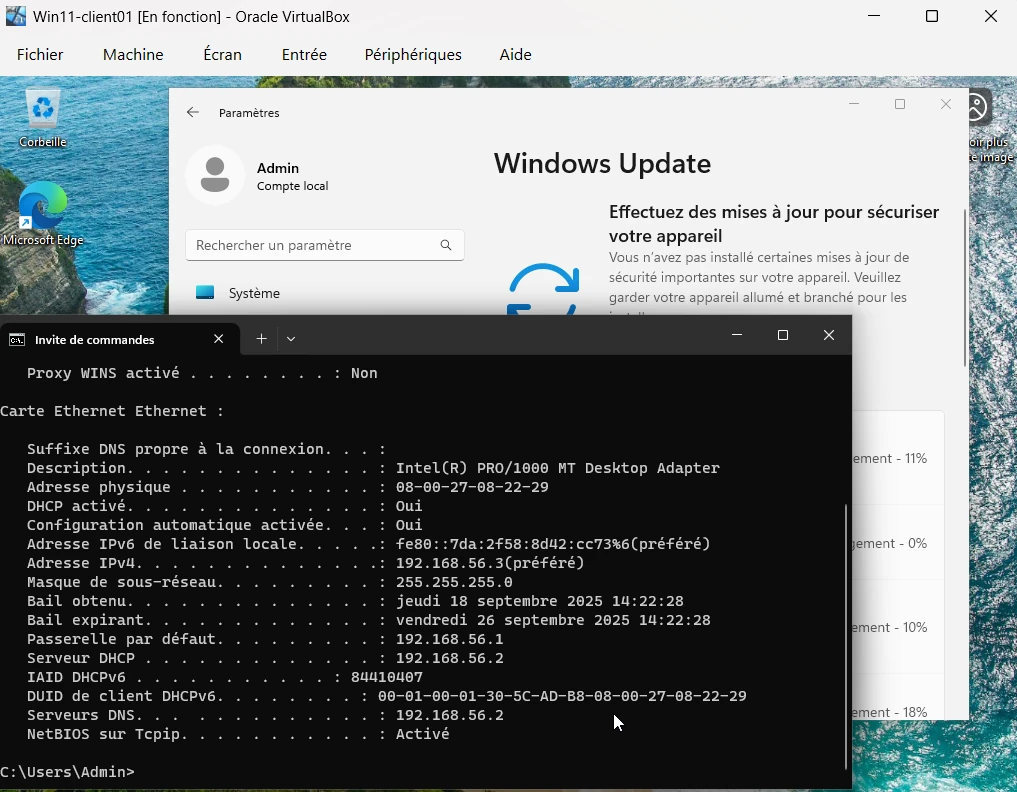The height and width of the screenshot is (792, 1017).
Task: Click the Carte Ethernet Ethernet line
Action: pos(112,411)
